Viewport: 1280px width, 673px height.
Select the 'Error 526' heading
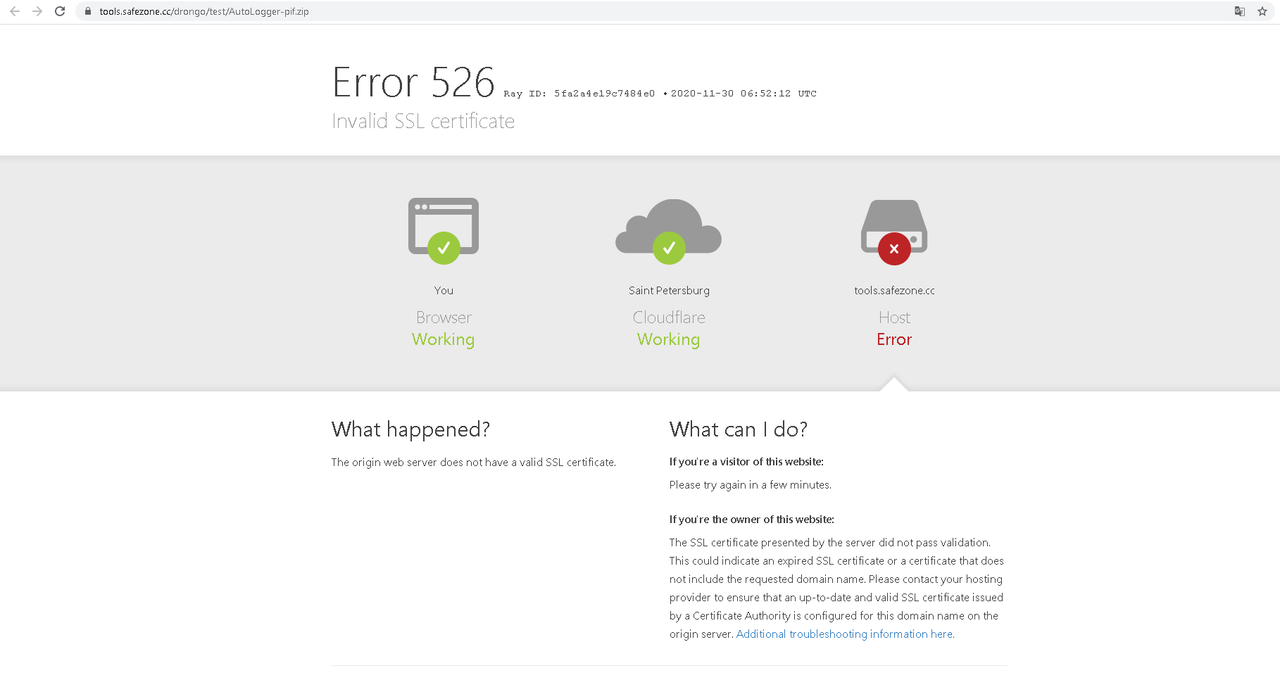413,82
